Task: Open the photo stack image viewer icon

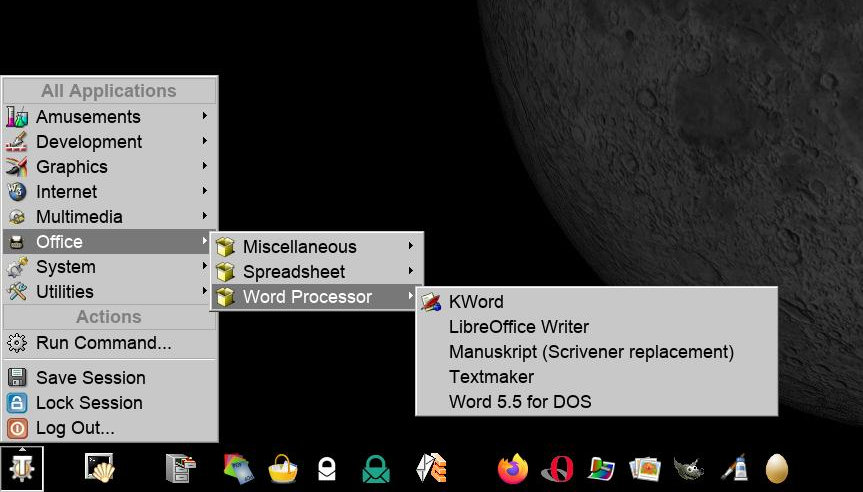Action: 645,469
